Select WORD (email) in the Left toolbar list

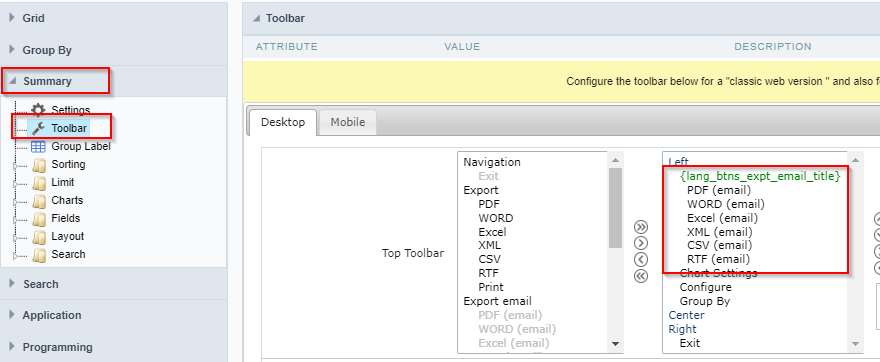[x=726, y=204]
